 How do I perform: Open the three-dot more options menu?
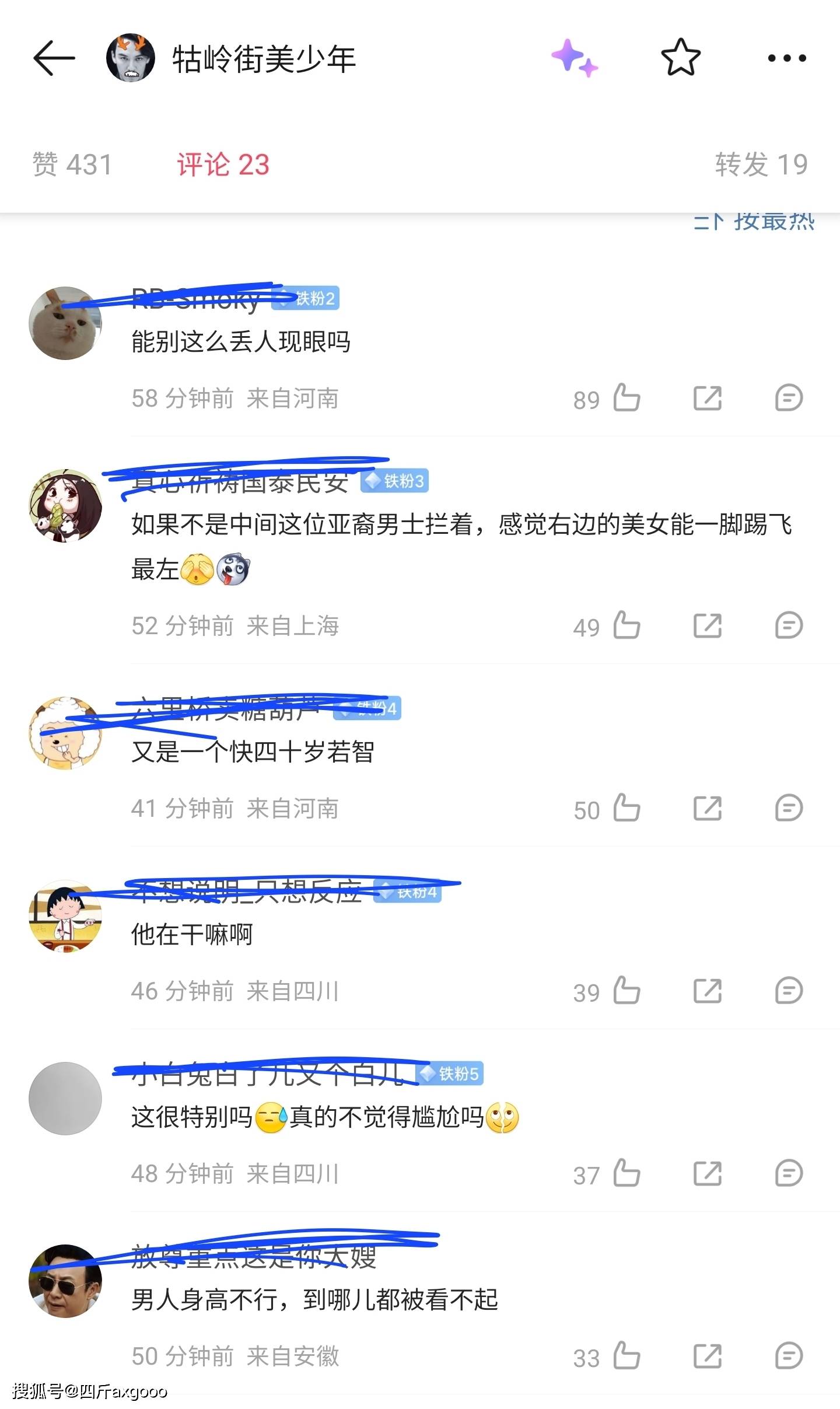click(787, 58)
